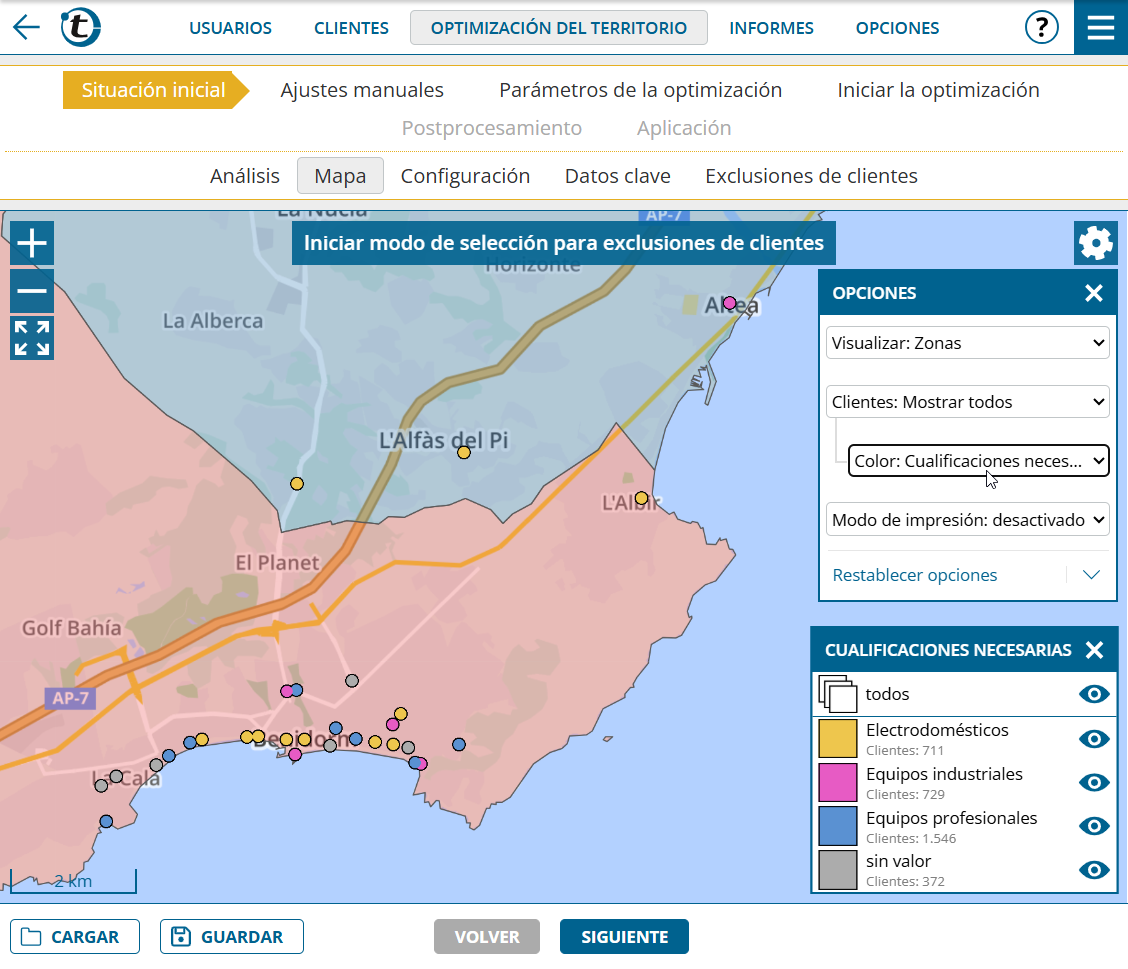Switch to the Configuración tab
This screenshot has width=1128, height=969.
click(x=465, y=176)
